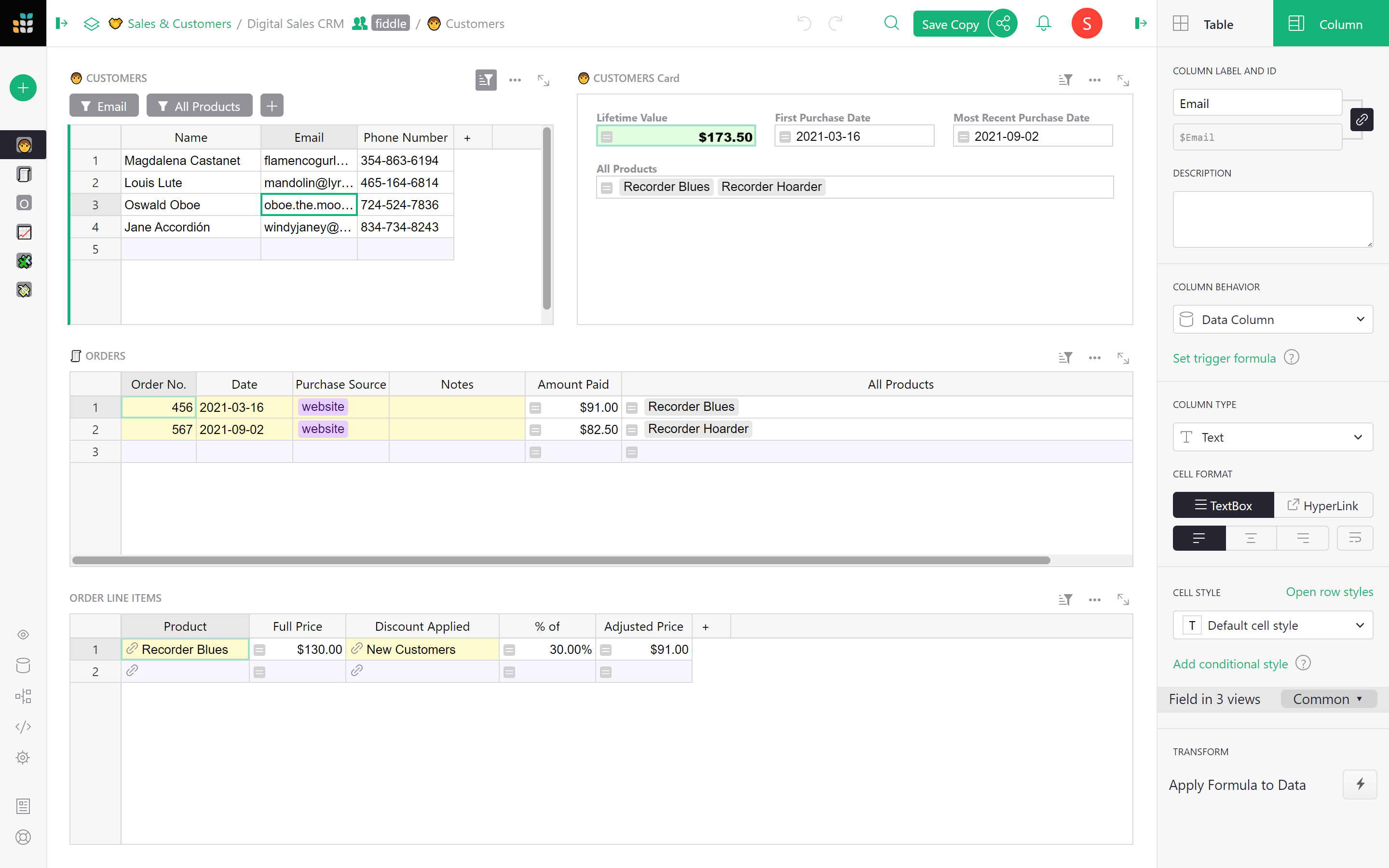Open notifications bell
This screenshot has height=868, width=1389.
click(x=1043, y=23)
